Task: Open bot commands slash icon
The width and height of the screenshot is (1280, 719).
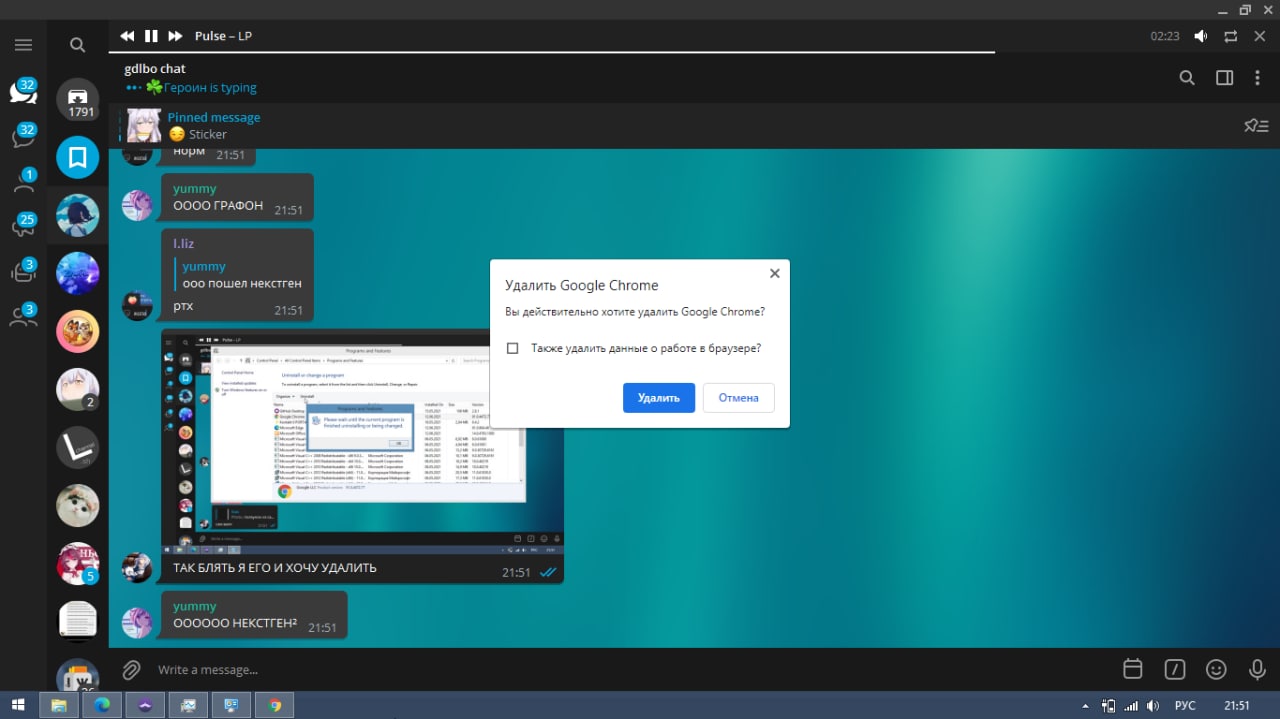Action: pos(1174,669)
